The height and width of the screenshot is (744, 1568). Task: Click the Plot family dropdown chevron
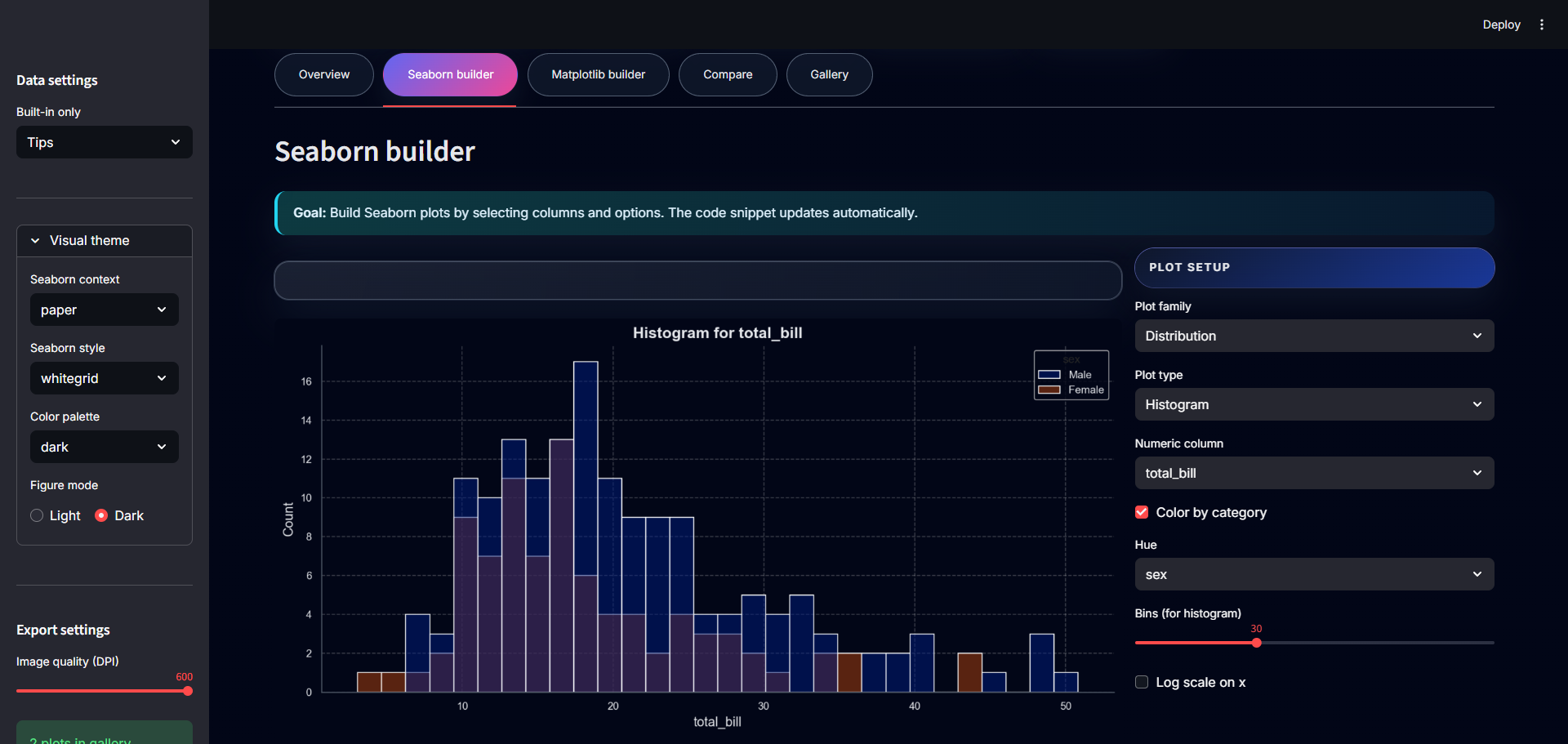(x=1477, y=336)
